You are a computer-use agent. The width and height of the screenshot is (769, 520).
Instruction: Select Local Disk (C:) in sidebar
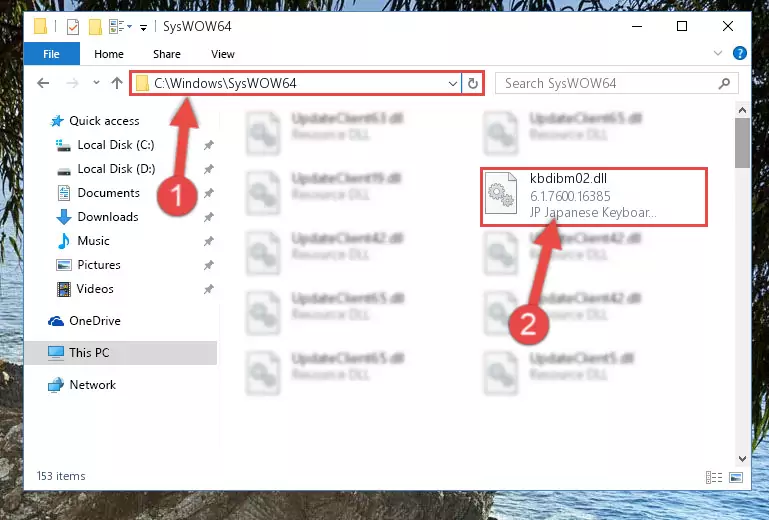coord(105,145)
